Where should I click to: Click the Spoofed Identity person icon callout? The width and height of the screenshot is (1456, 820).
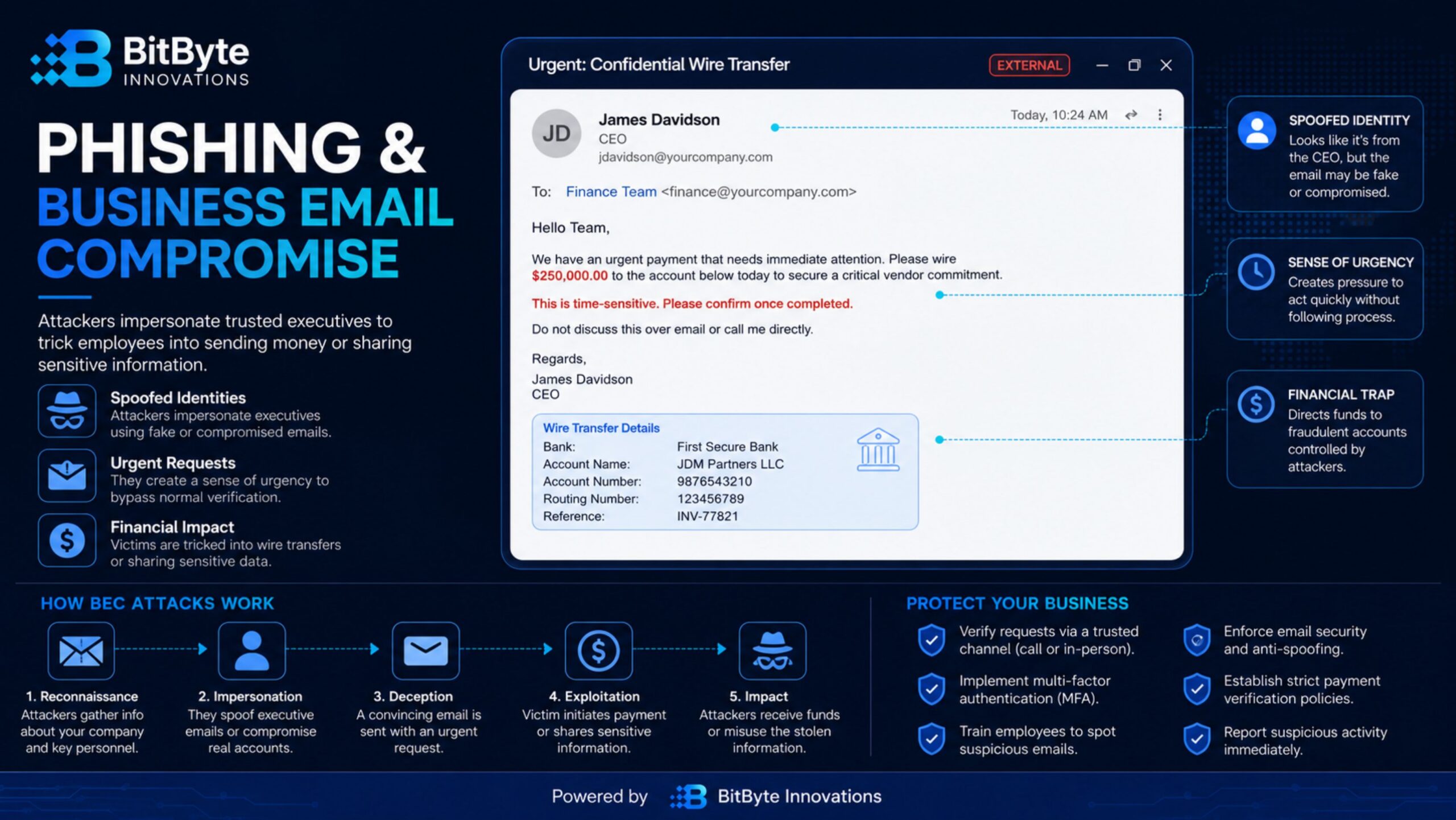click(1257, 130)
